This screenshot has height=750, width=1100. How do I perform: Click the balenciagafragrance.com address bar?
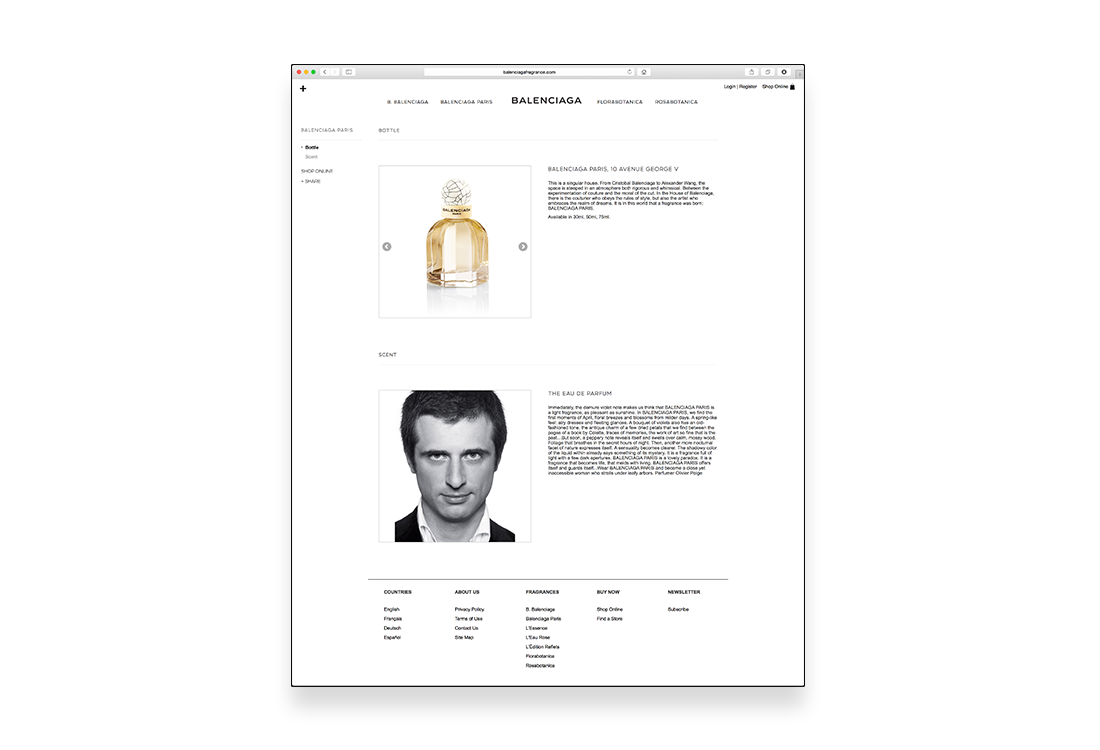[x=529, y=72]
